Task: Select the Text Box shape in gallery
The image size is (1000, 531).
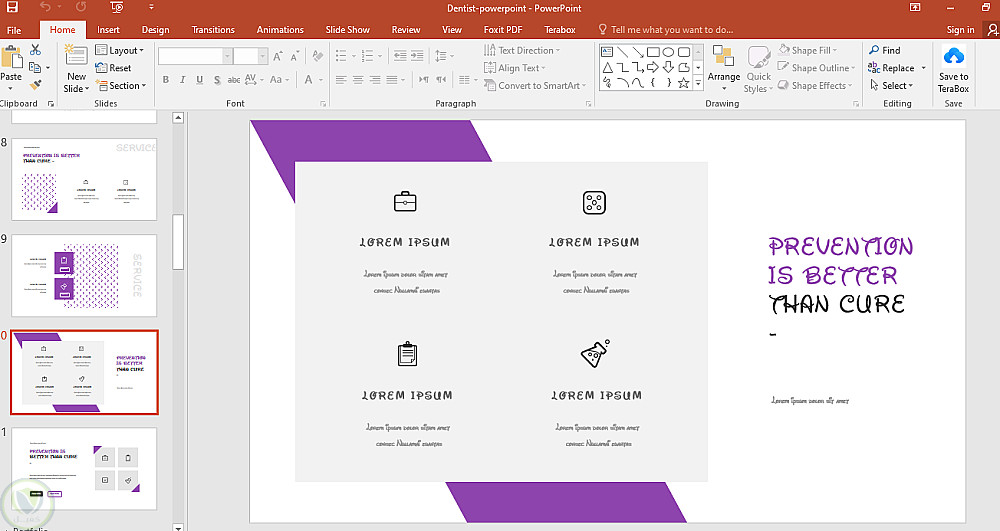Action: point(607,52)
